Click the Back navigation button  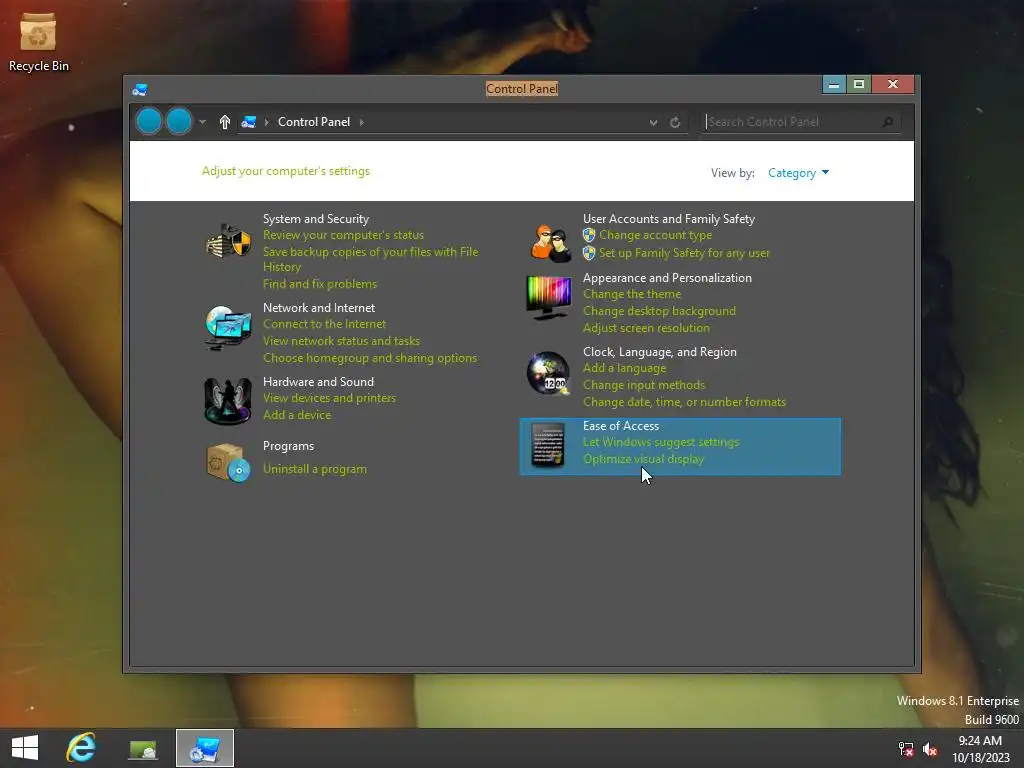(x=149, y=121)
